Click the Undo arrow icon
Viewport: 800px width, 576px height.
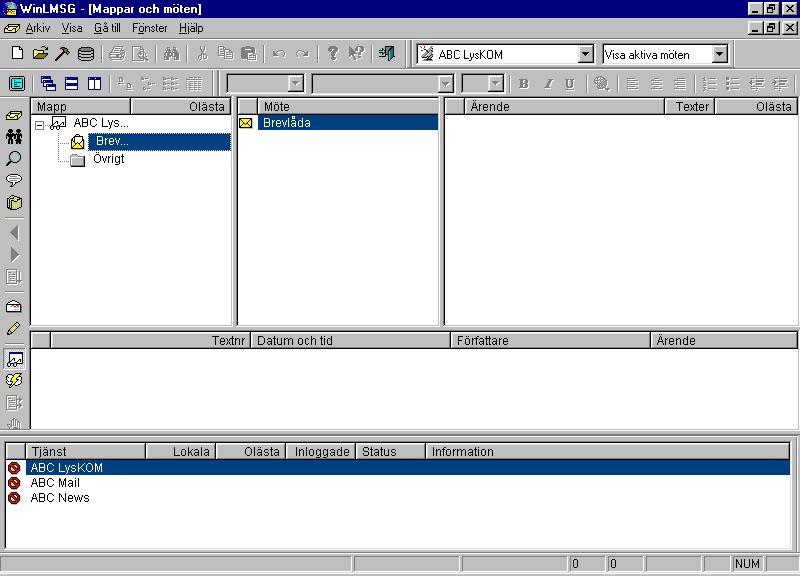279,54
